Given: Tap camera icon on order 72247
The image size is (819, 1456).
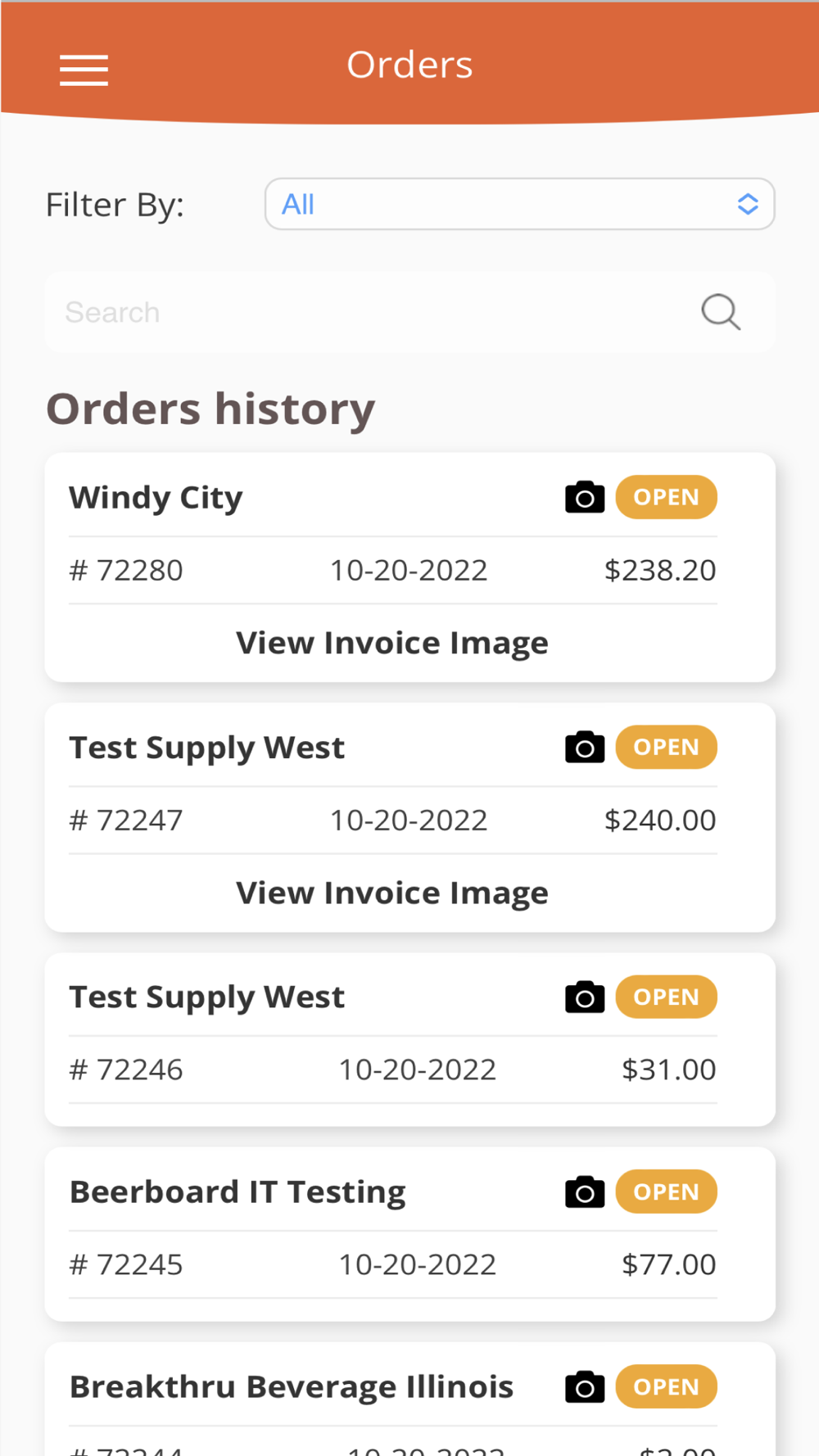Looking at the screenshot, I should pos(585,747).
